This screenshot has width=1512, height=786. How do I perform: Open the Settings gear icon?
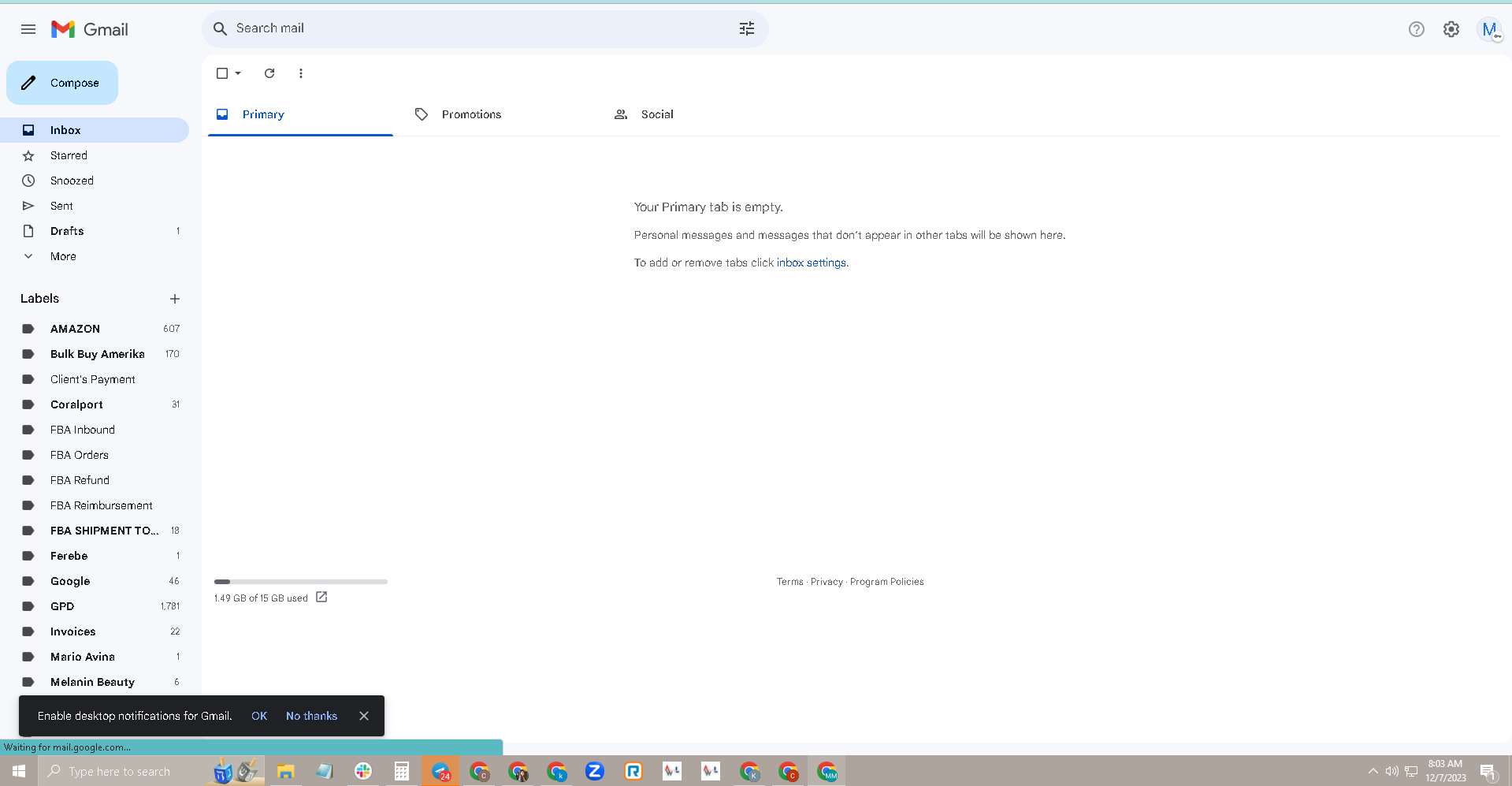tap(1451, 29)
